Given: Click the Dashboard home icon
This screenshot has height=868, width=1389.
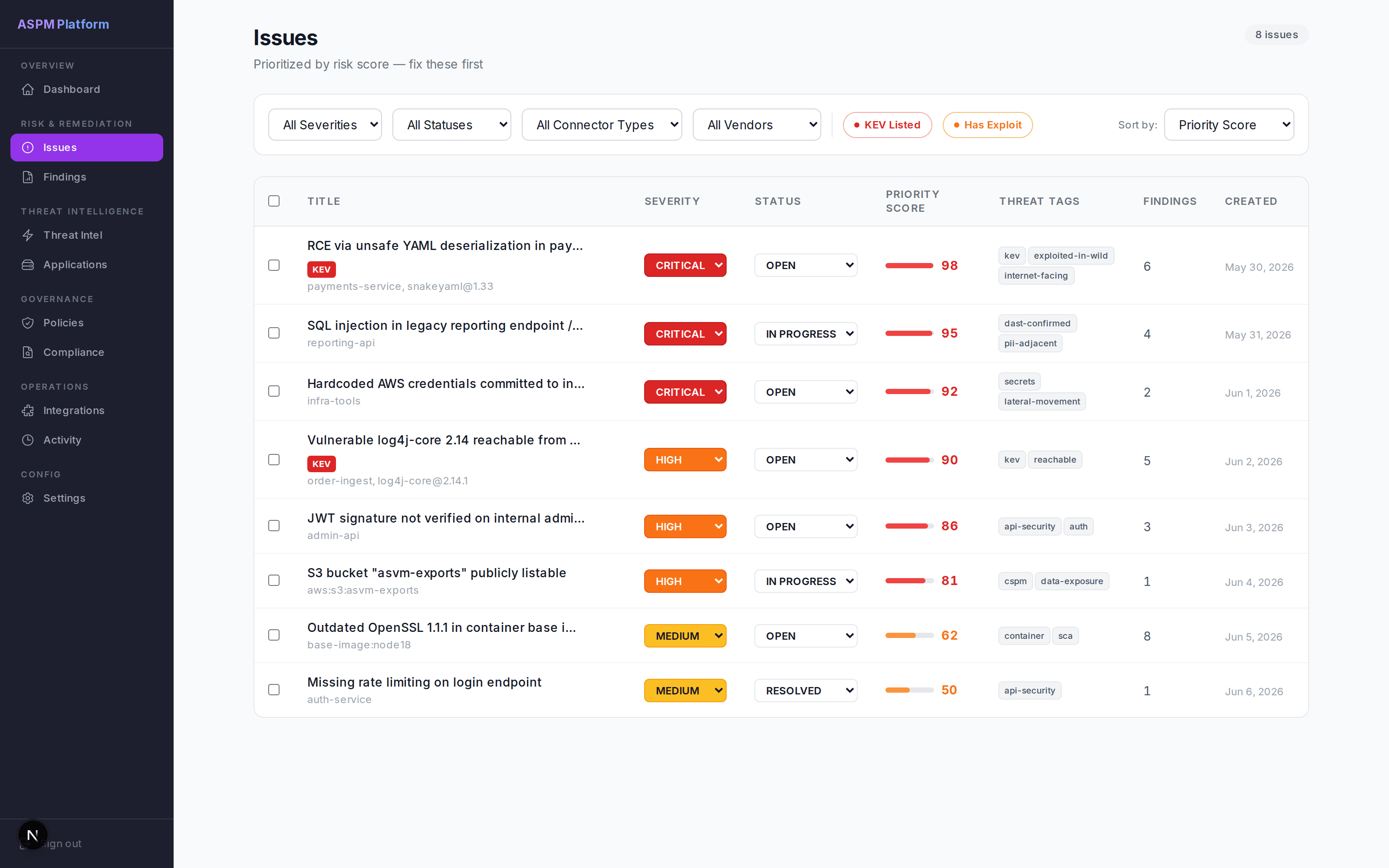Looking at the screenshot, I should tap(27, 89).
